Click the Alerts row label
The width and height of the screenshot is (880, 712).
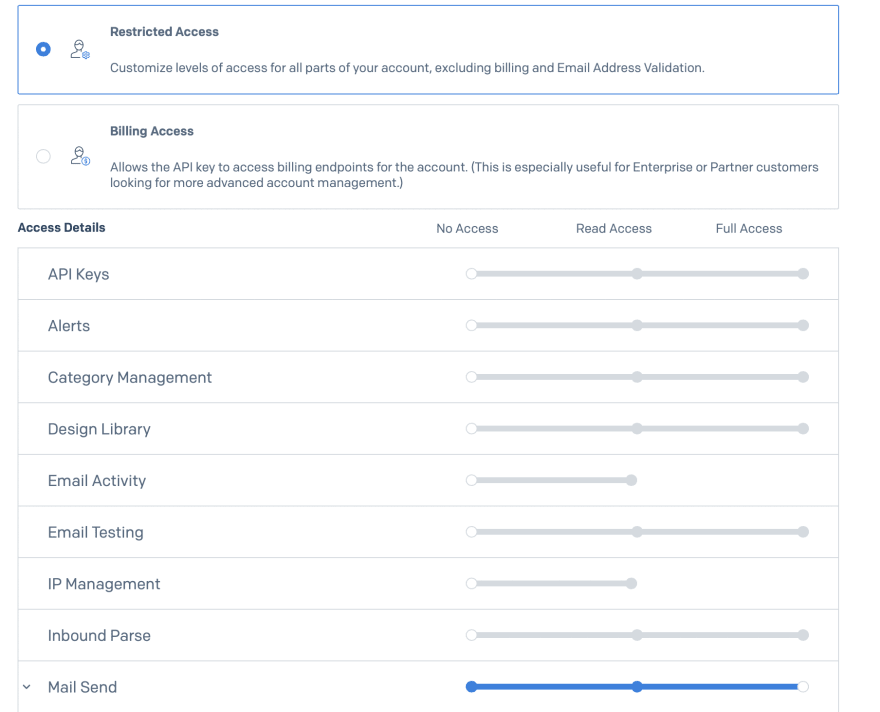[x=69, y=326]
